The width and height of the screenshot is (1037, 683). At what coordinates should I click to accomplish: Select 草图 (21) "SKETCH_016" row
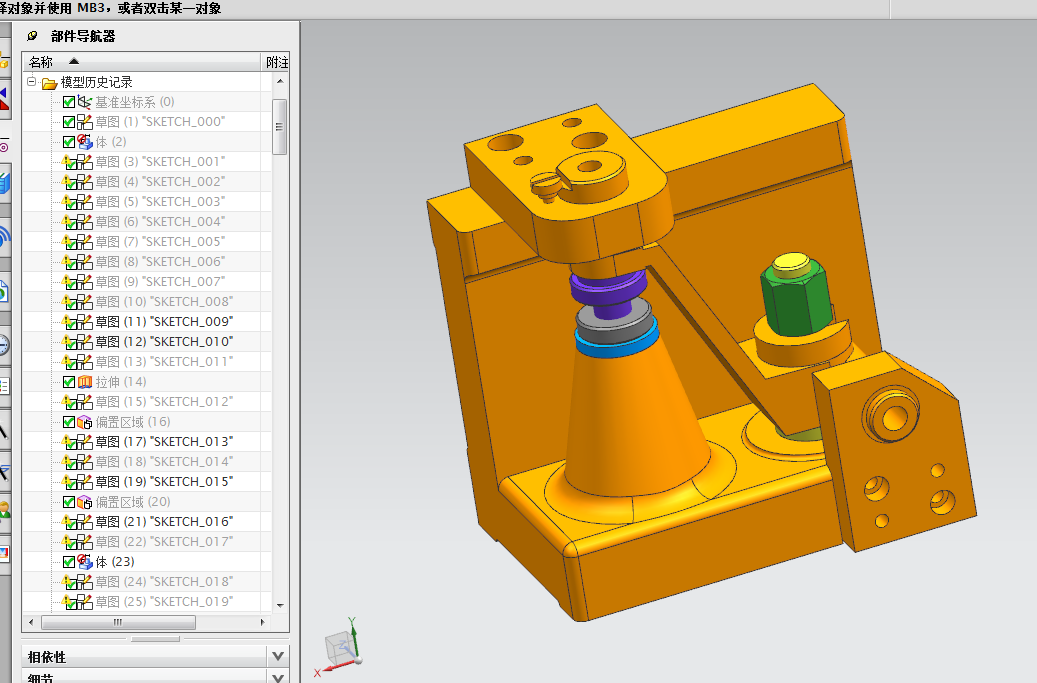pos(147,522)
